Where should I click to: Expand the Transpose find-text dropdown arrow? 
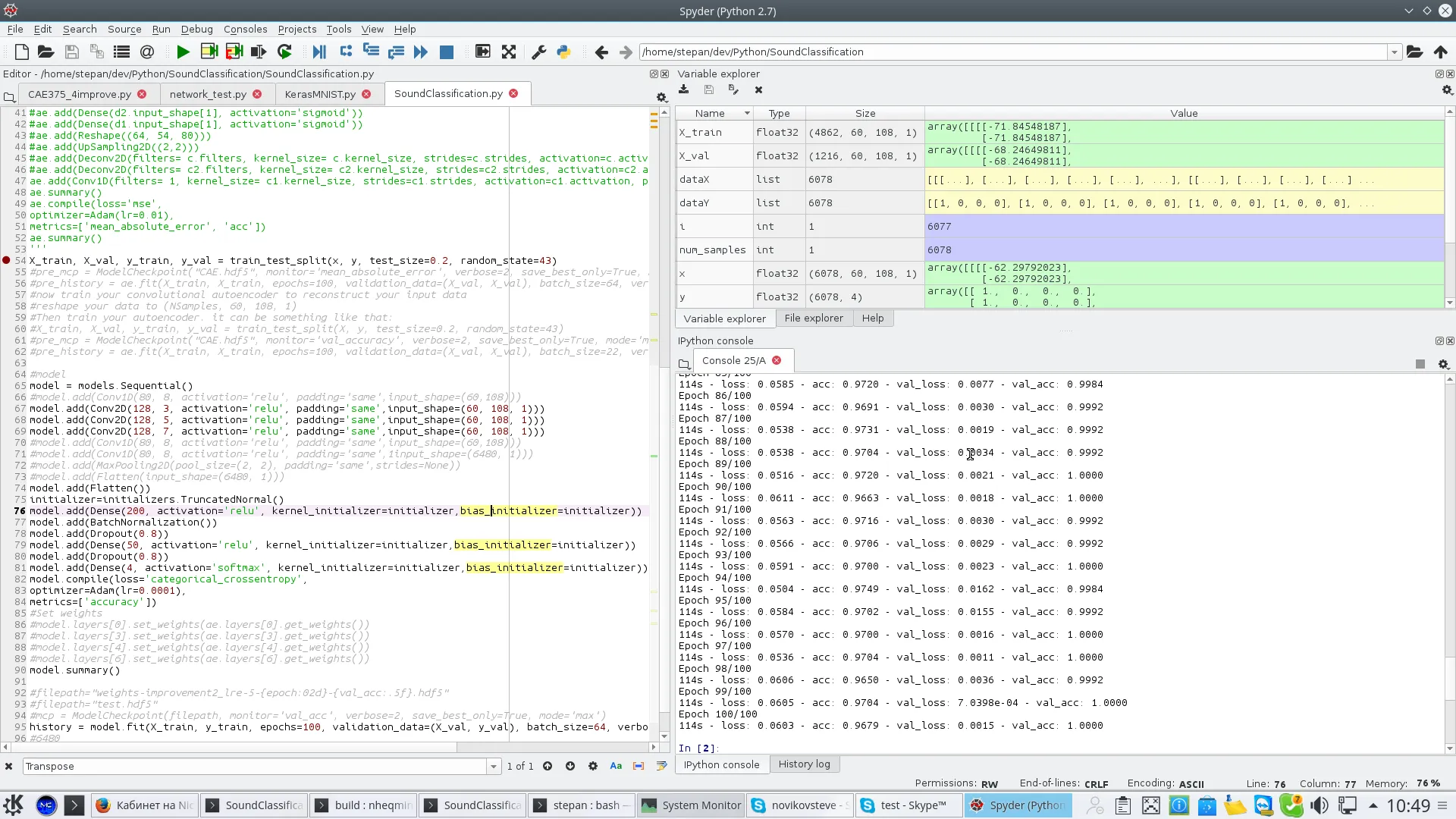[494, 767]
